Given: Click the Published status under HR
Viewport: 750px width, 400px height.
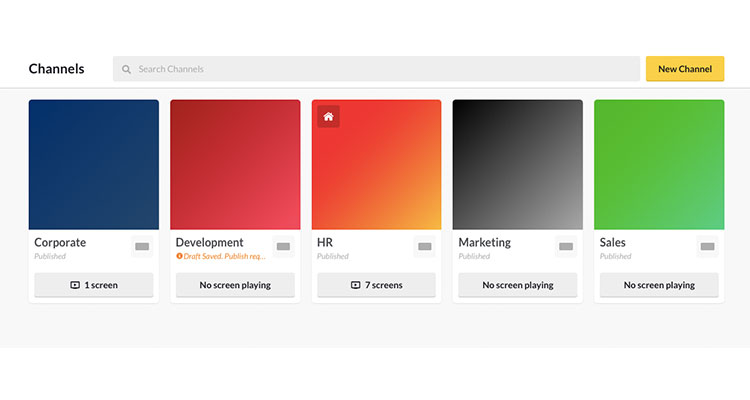Looking at the screenshot, I should (333, 256).
